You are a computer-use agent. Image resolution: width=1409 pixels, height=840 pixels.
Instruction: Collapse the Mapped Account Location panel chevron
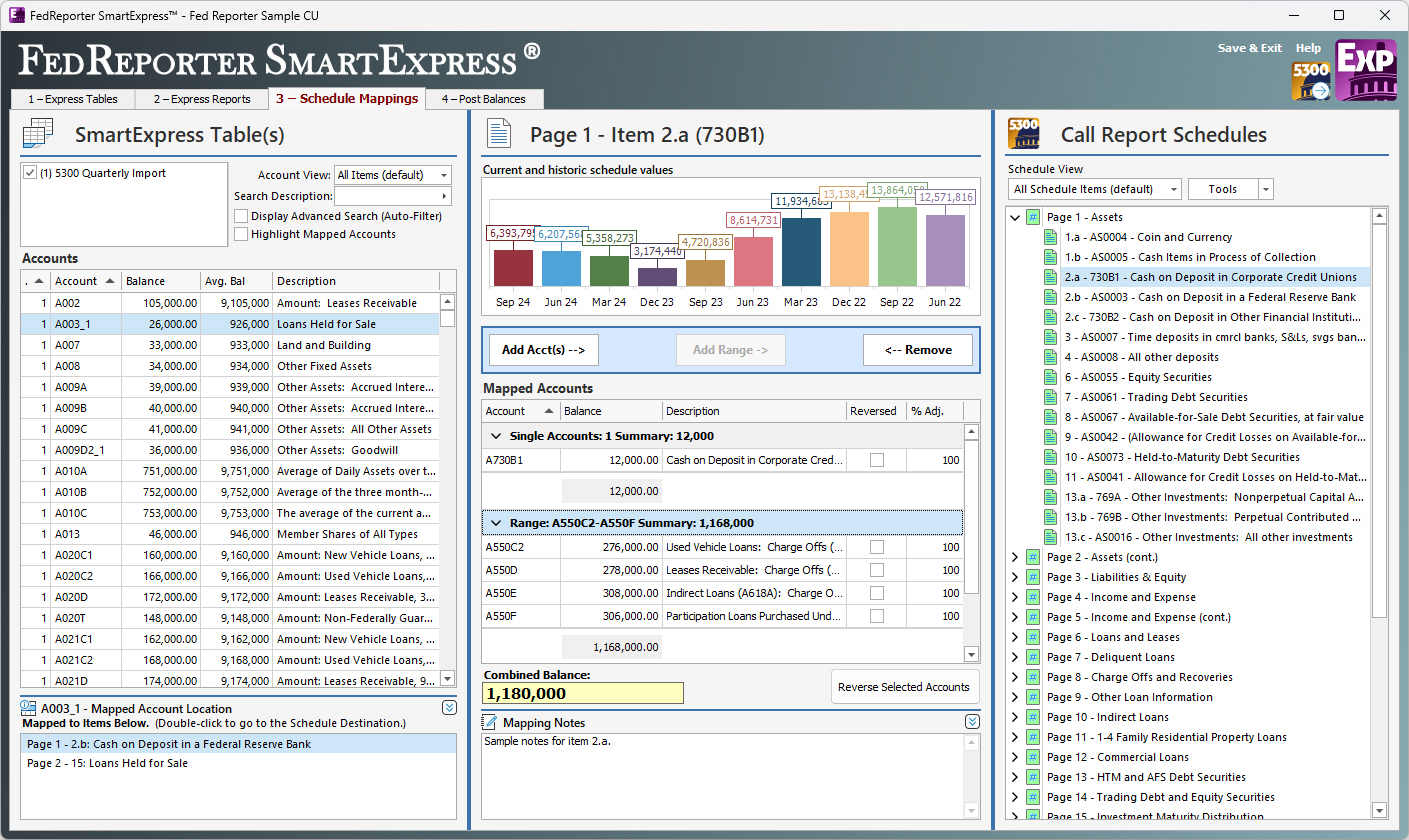(x=449, y=708)
